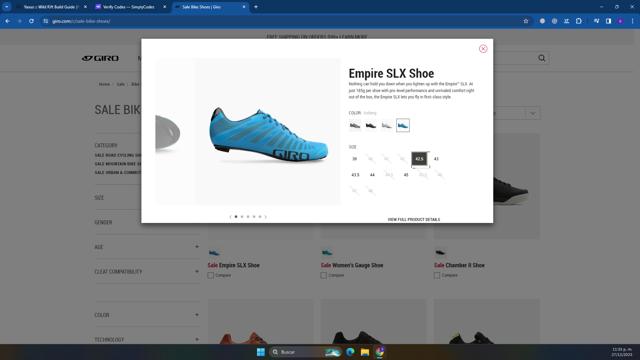The image size is (640, 360).
Task: Click teal swatch under Women's Gauge Shoe card
Action: (x=327, y=253)
